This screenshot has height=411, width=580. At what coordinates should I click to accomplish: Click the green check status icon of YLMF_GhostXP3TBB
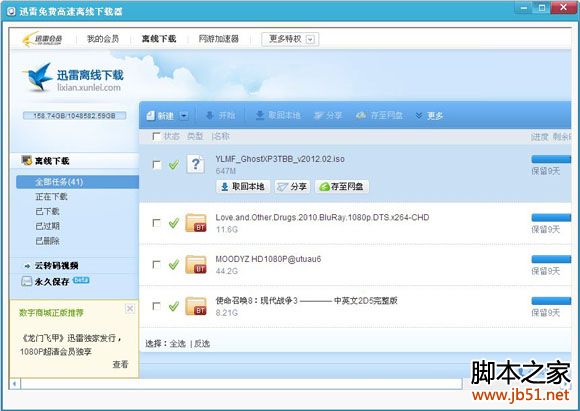[x=174, y=165]
